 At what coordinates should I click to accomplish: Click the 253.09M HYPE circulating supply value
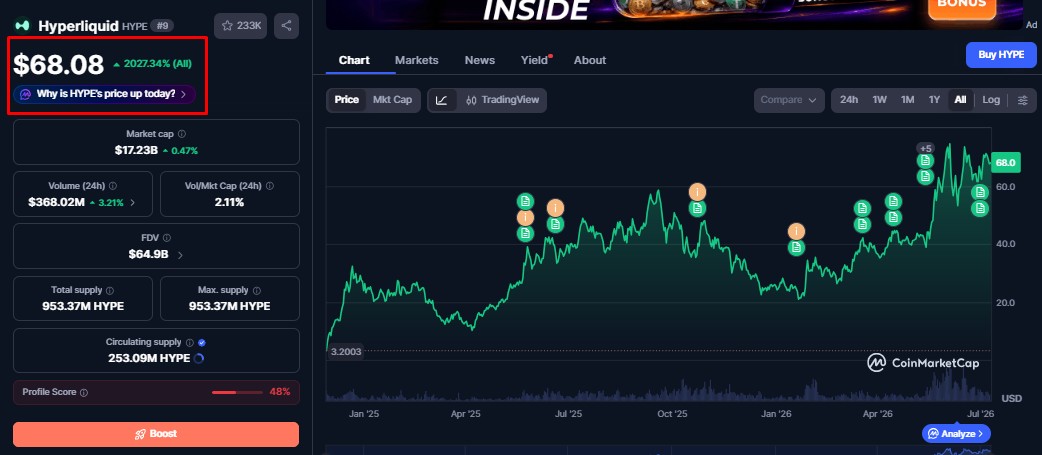[149, 358]
